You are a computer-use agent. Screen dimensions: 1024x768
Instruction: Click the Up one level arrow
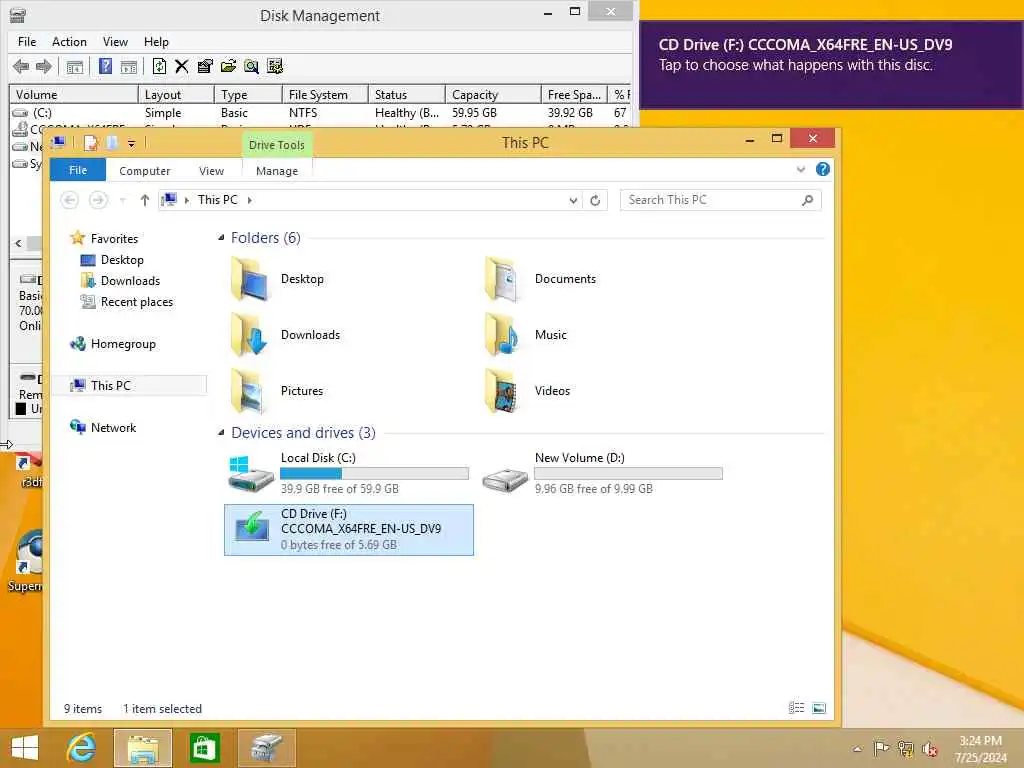[144, 200]
